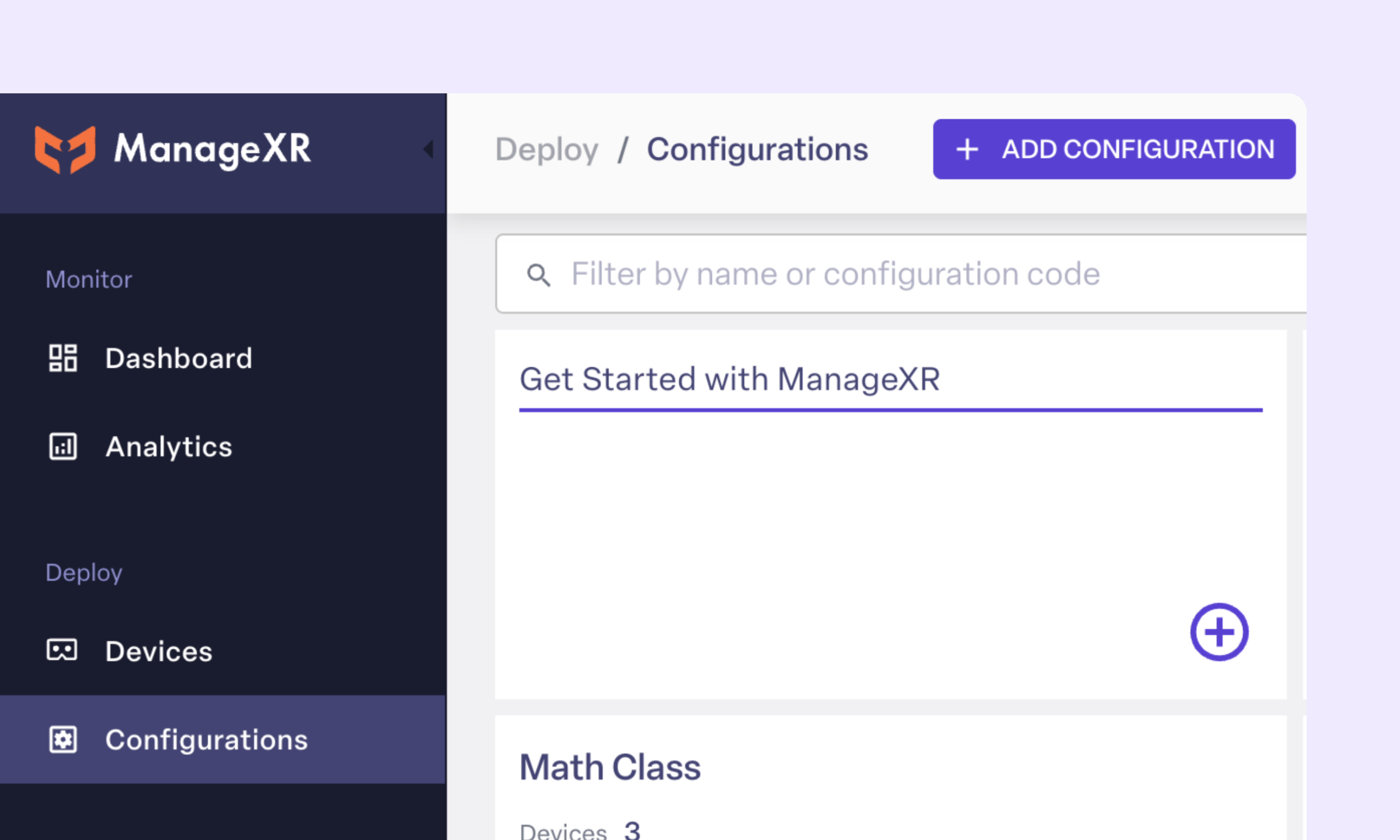Viewport: 1400px width, 840px height.
Task: Open the Get Started with ManageXR card
Action: click(891, 514)
